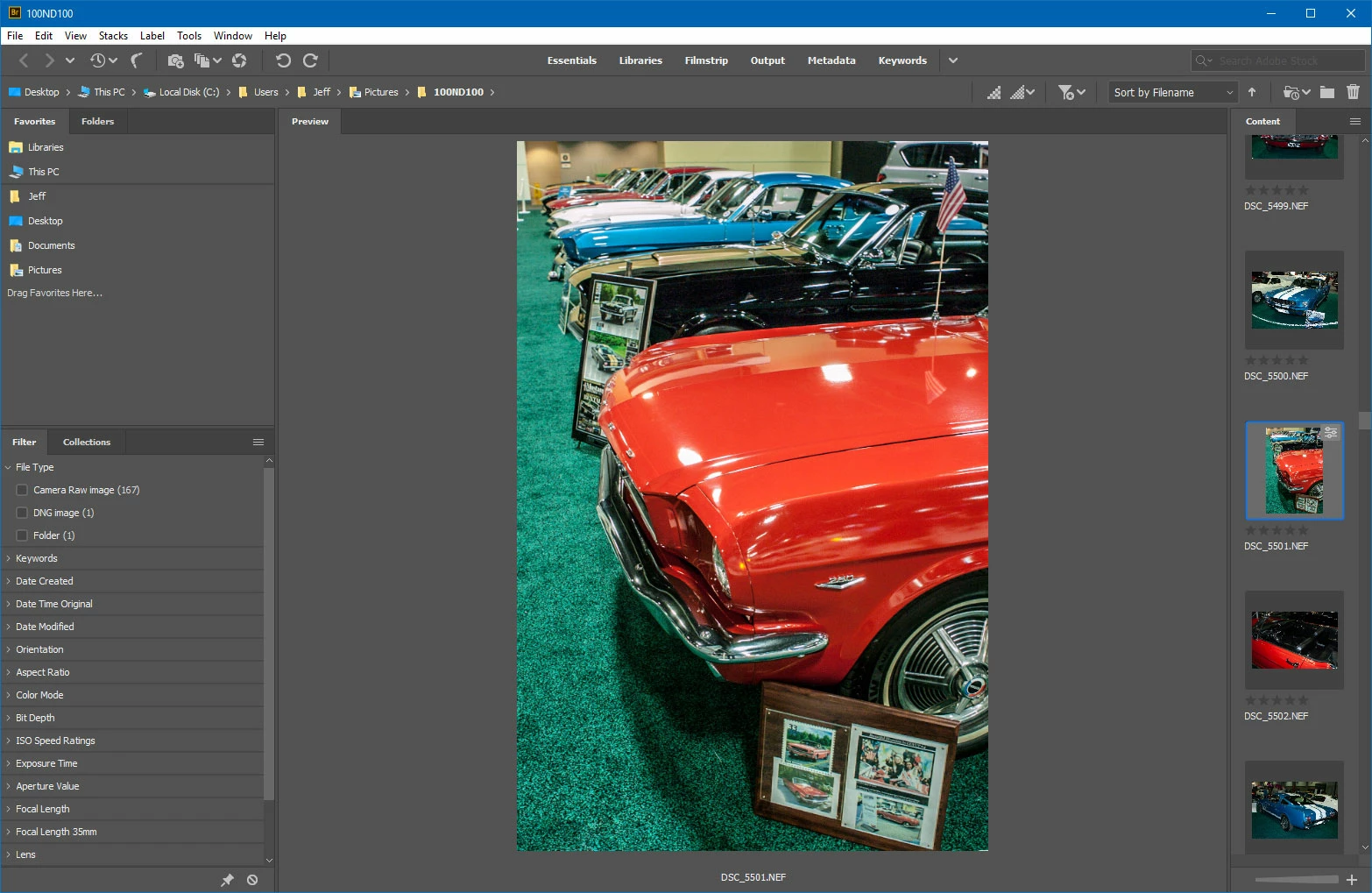Screen dimensions: 1372x893
Task: Click the boomerang return-to-app icon
Action: (136, 60)
